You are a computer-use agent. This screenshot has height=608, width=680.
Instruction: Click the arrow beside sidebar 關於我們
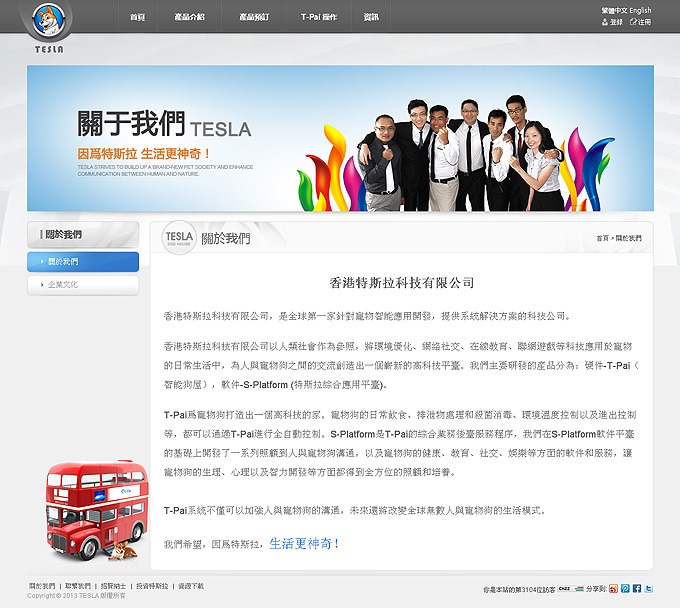pyautogui.click(x=42, y=262)
